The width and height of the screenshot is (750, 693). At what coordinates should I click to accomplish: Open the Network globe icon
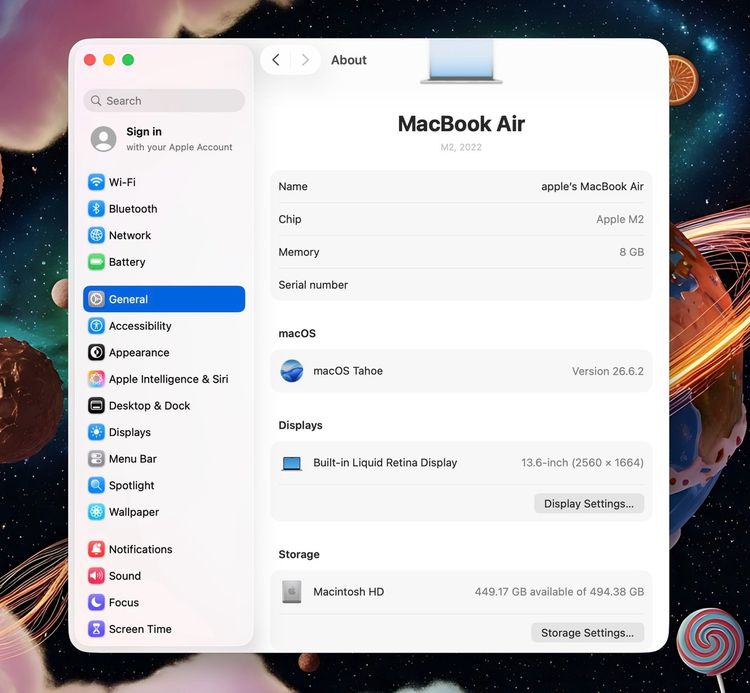96,235
